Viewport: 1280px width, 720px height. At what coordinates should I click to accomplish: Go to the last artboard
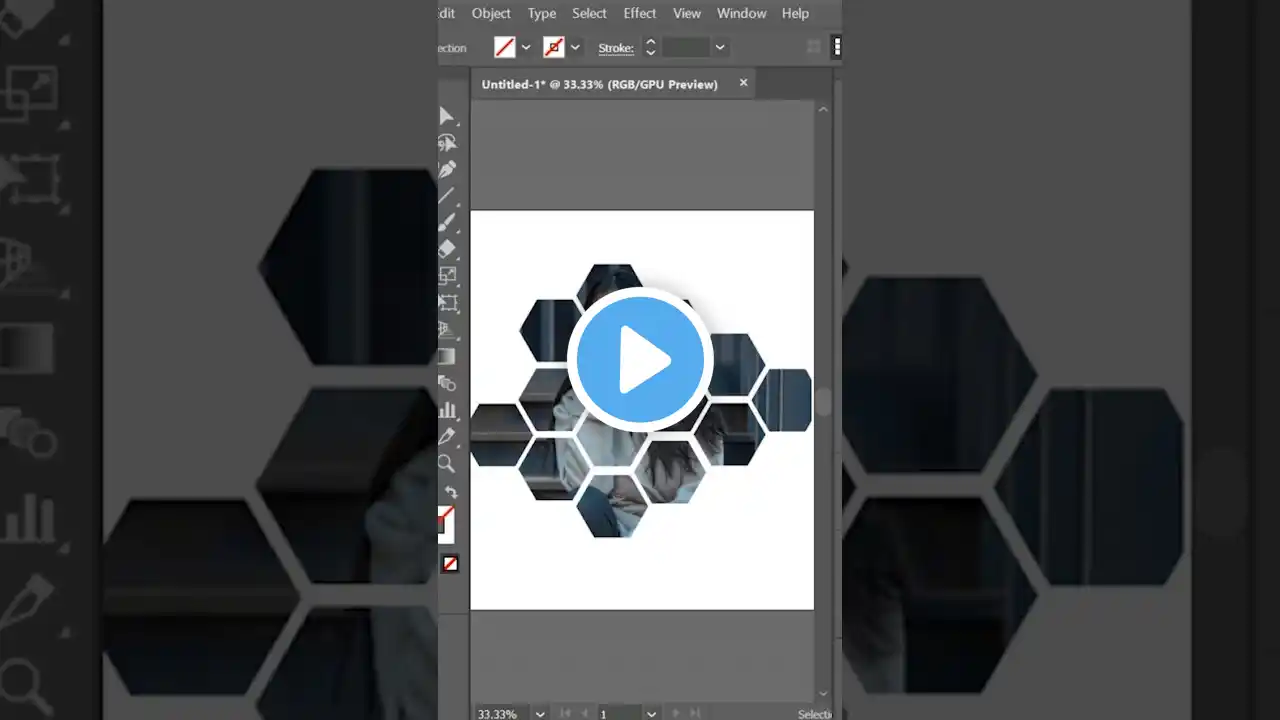(696, 714)
